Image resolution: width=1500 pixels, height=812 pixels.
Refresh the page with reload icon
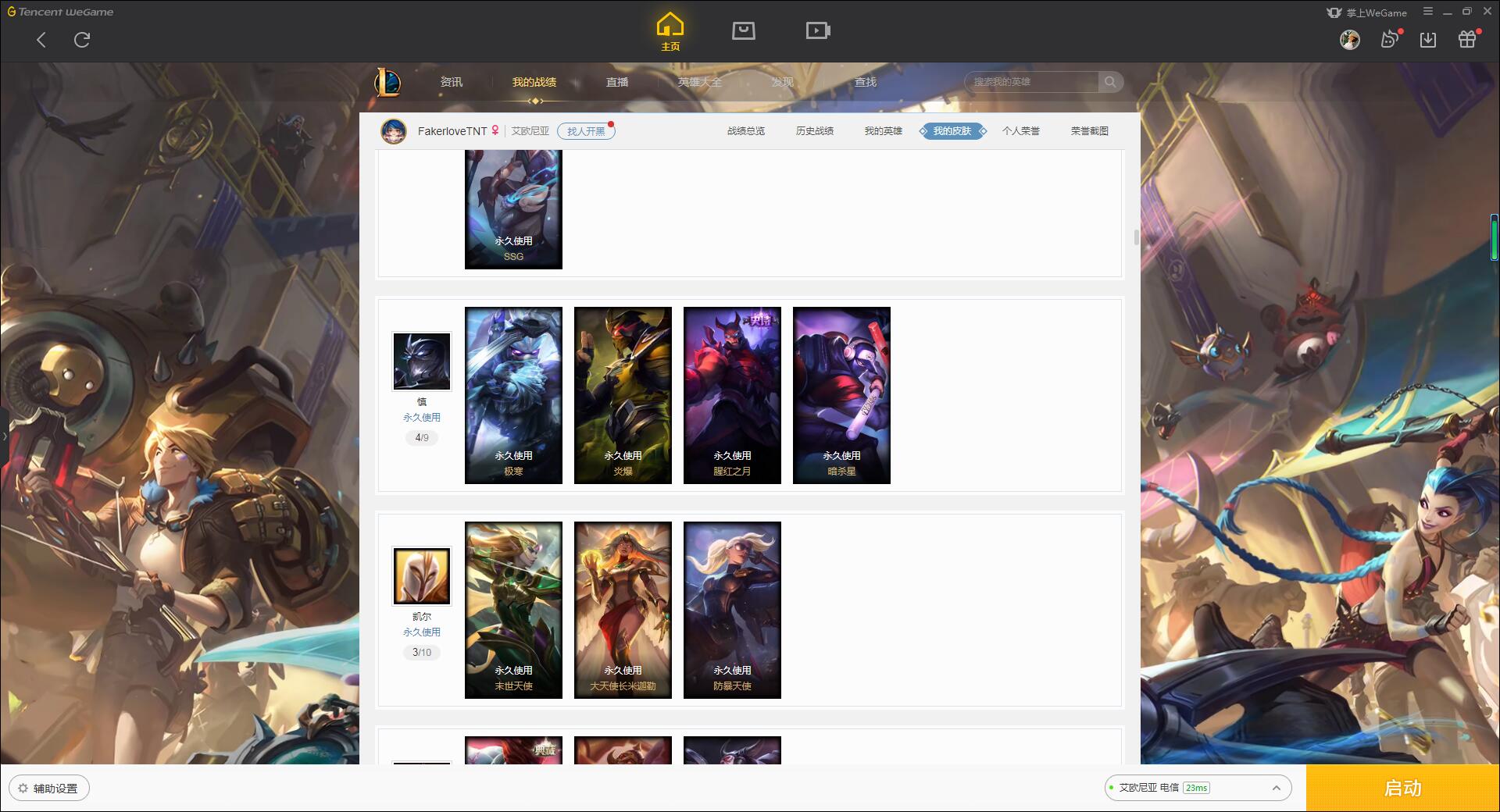coord(82,40)
